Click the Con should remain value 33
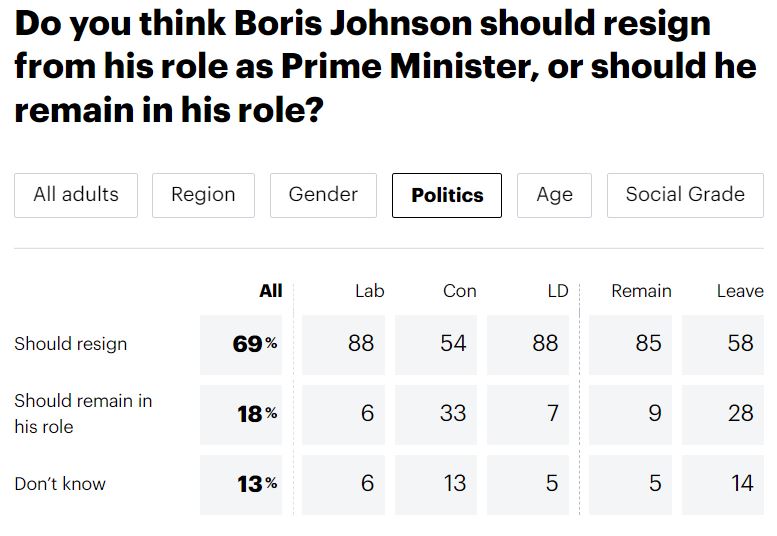The image size is (777, 536). click(453, 413)
